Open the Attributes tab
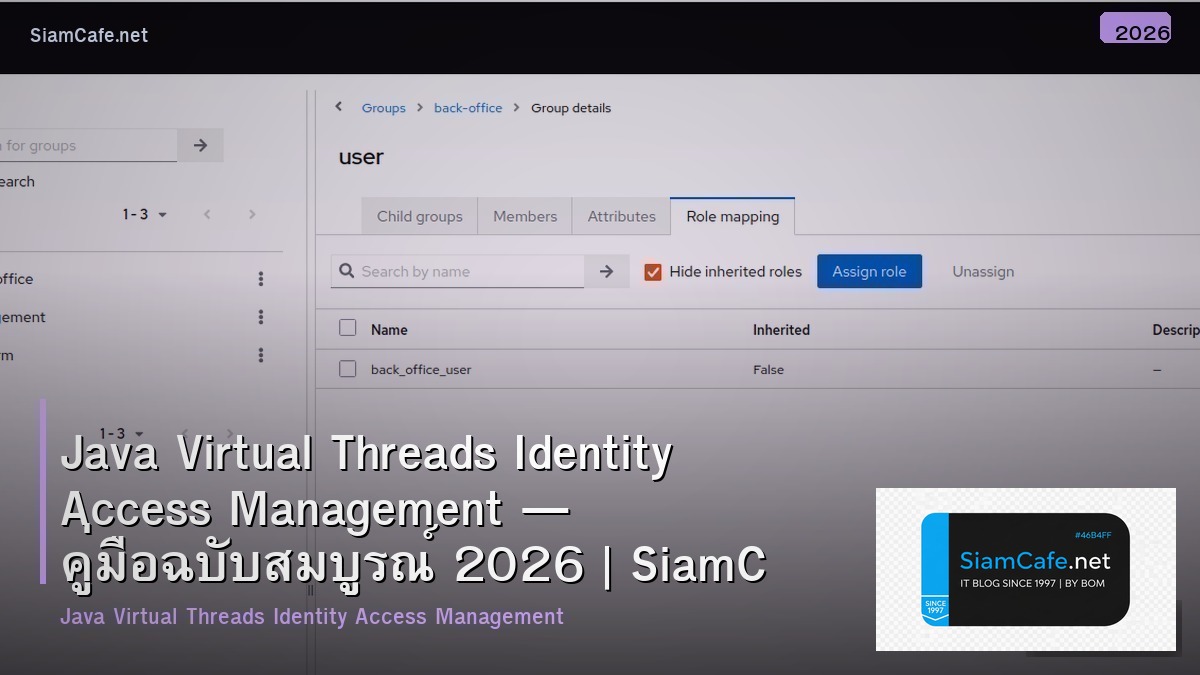1200x675 pixels. 621,216
